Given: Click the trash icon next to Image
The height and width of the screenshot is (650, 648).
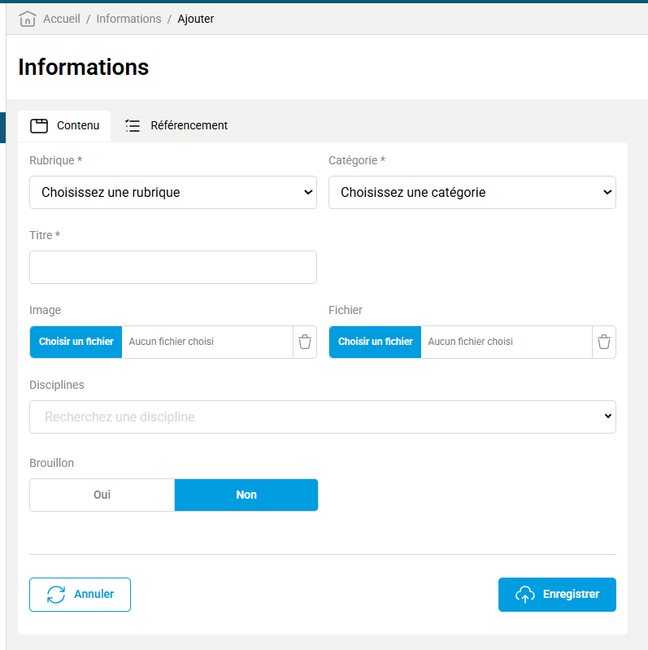Looking at the screenshot, I should pyautogui.click(x=305, y=342).
